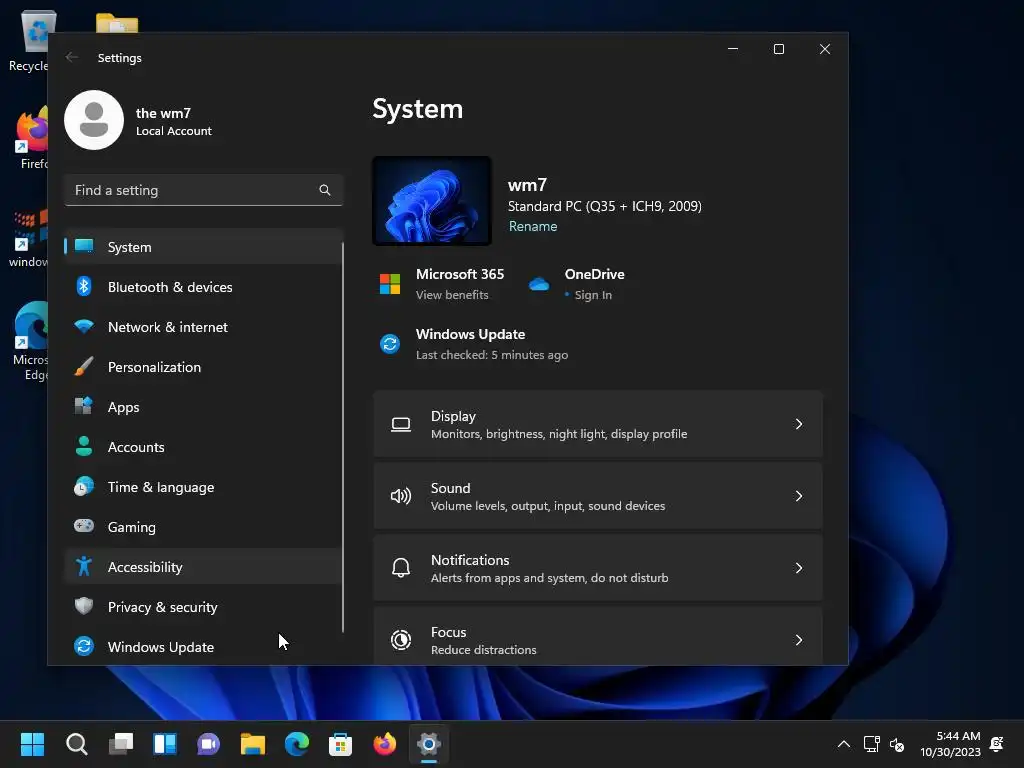Click the Wi-Fi network icon in sidebar

pyautogui.click(x=84, y=326)
